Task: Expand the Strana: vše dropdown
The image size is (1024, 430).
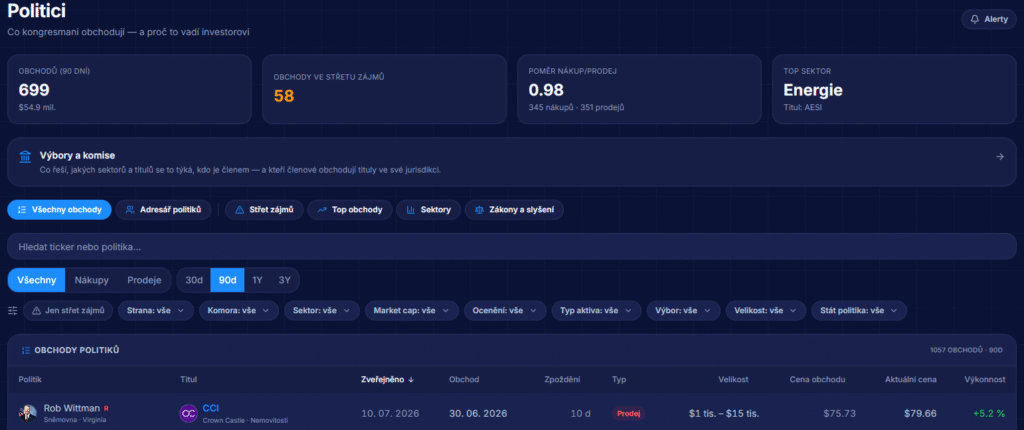Action: point(156,310)
